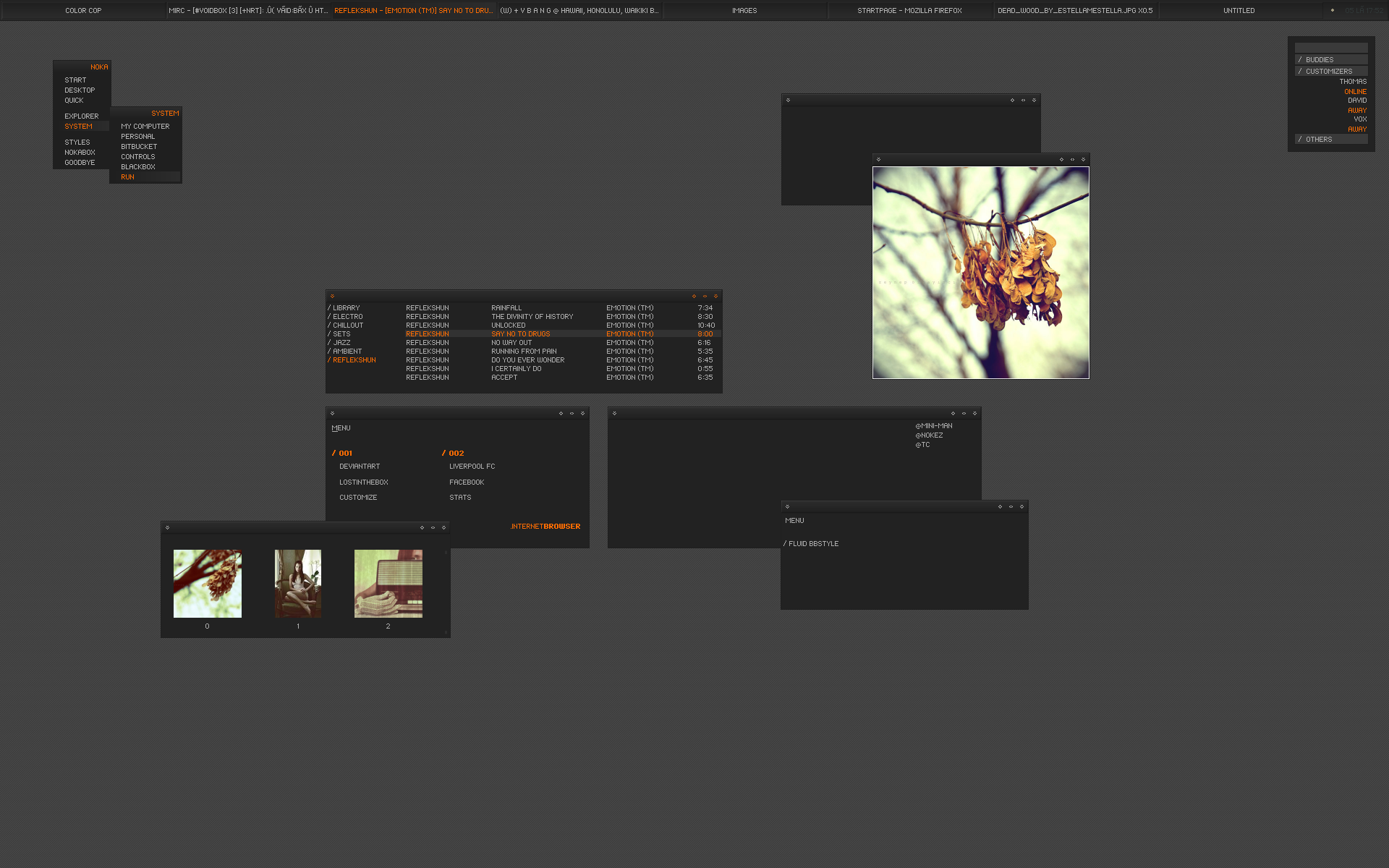Open chevron menu icon of the Fluid BBStyle window
Screen dimensions: 1389x868
[x=787, y=506]
